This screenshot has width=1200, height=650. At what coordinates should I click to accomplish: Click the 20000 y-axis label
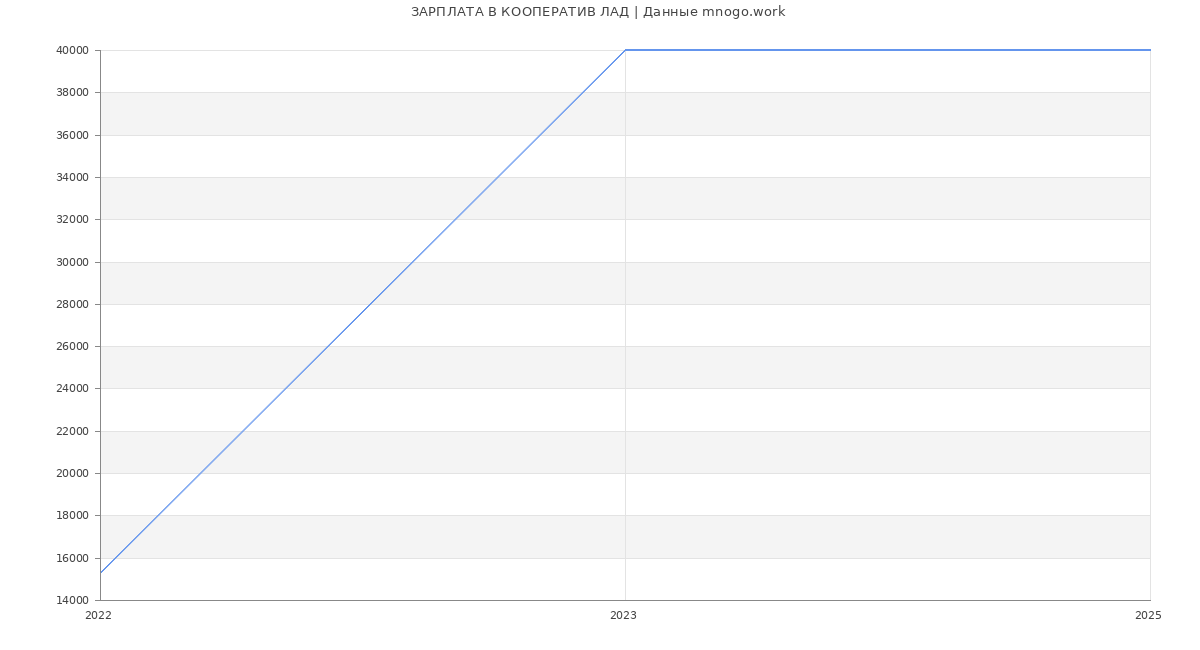tap(72, 474)
